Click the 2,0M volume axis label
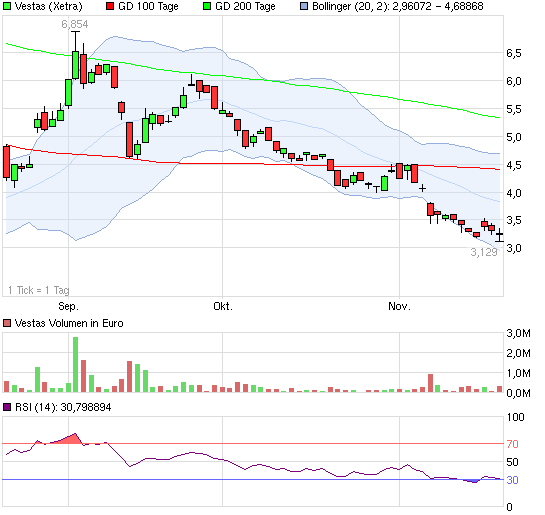 click(518, 353)
